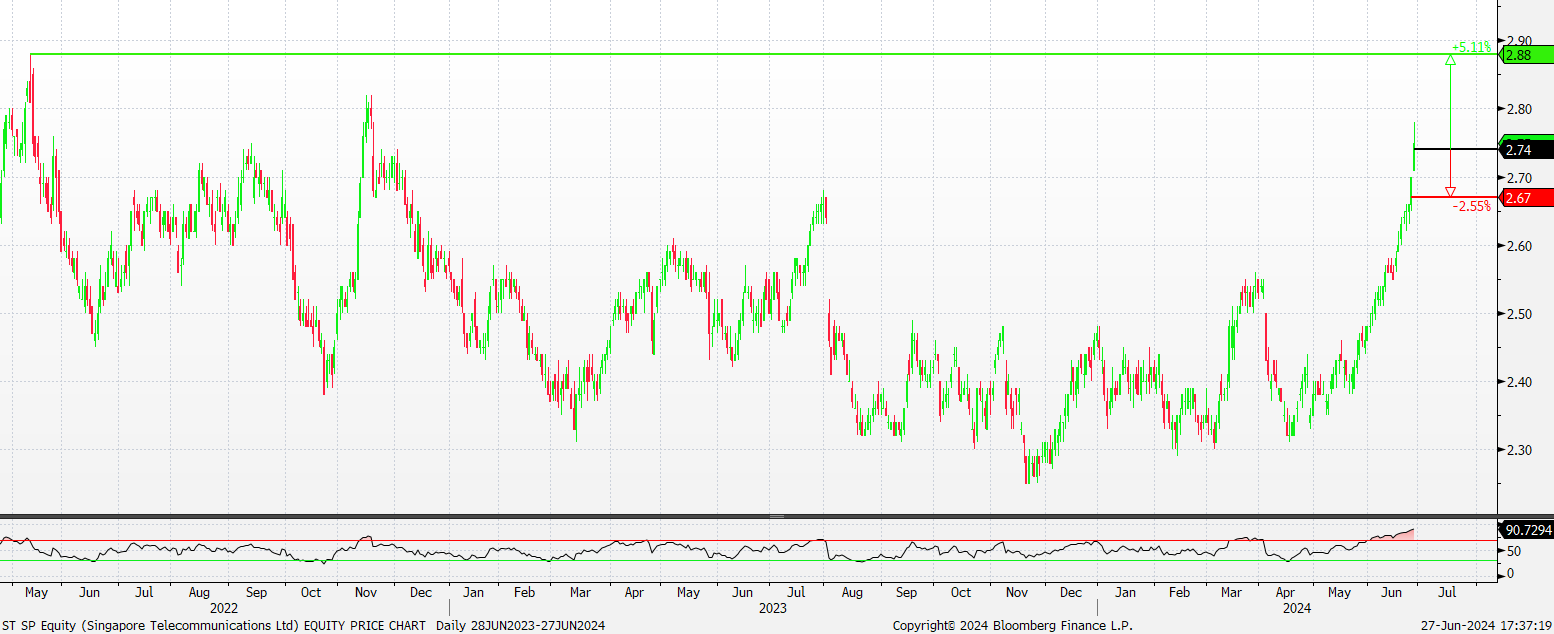Click the -2.55% downside annotation label
The width and height of the screenshot is (1554, 634).
pyautogui.click(x=1471, y=206)
